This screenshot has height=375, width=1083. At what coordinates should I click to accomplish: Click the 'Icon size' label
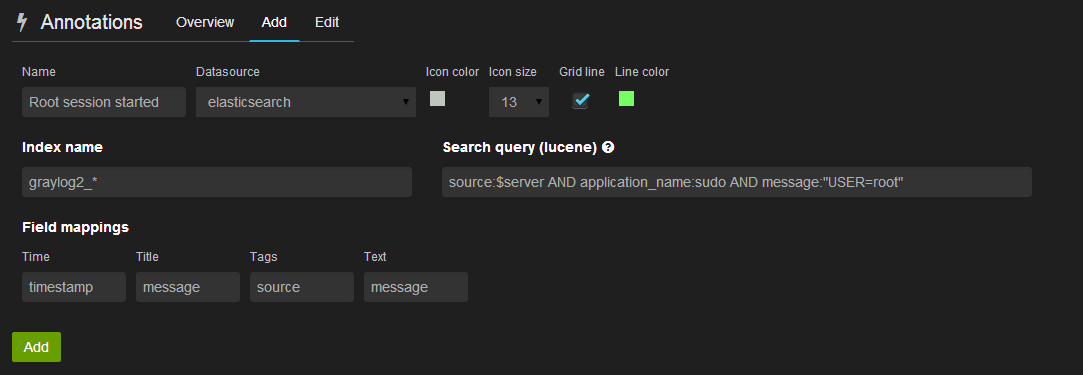(512, 72)
